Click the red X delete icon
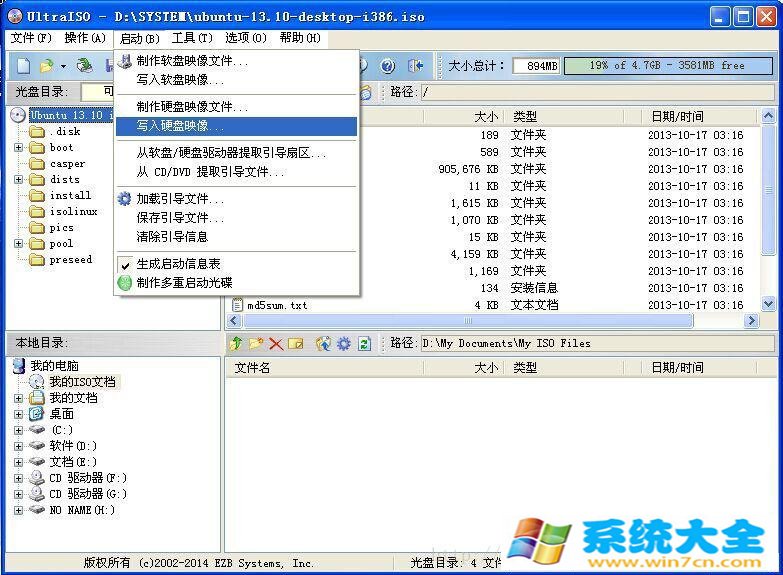783x575 pixels. (x=276, y=343)
